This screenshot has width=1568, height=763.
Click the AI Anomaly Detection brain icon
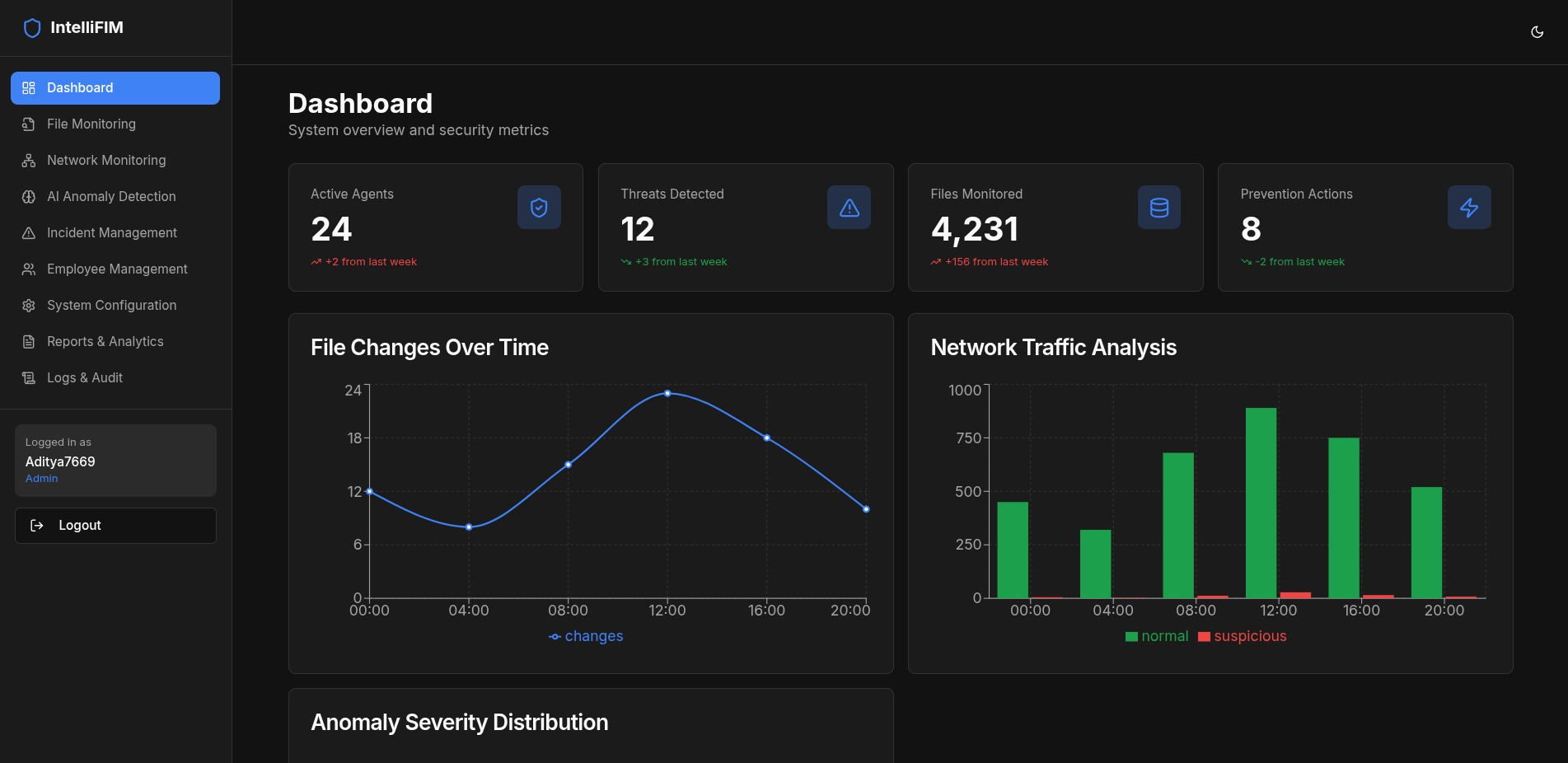[x=29, y=197]
